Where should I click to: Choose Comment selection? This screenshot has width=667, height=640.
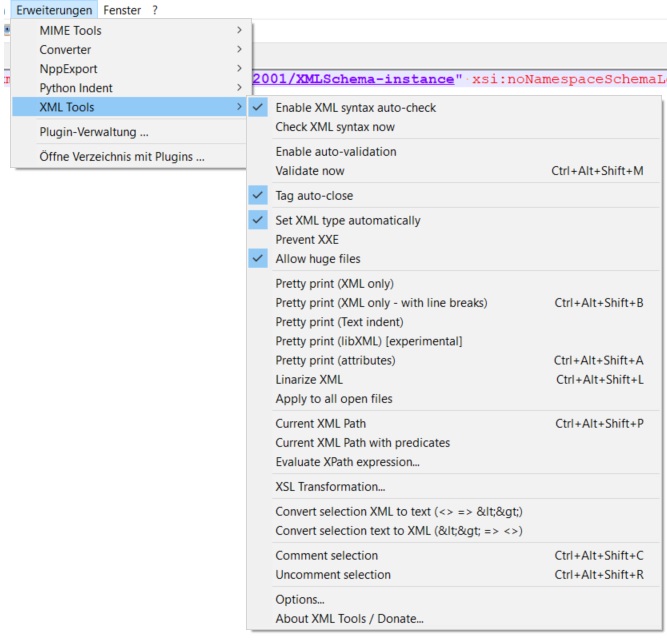(x=454, y=556)
